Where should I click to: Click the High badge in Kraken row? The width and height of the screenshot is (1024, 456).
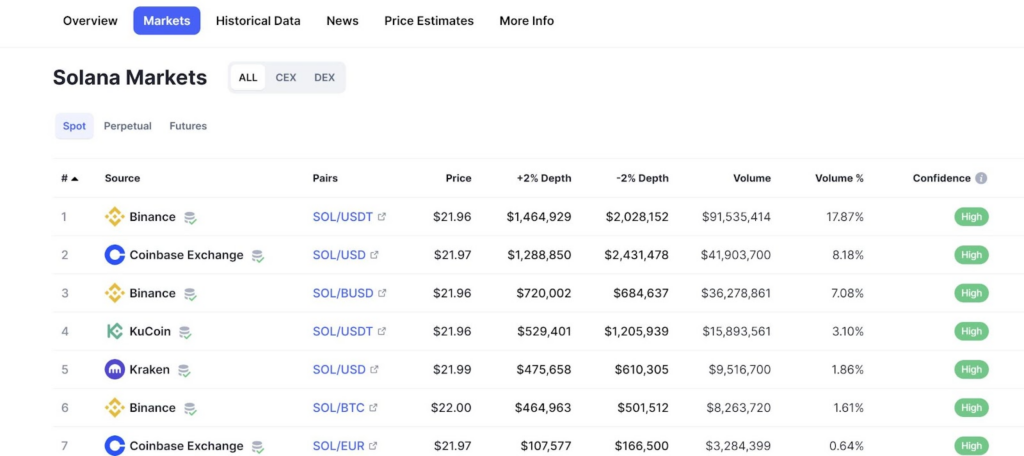coord(971,370)
